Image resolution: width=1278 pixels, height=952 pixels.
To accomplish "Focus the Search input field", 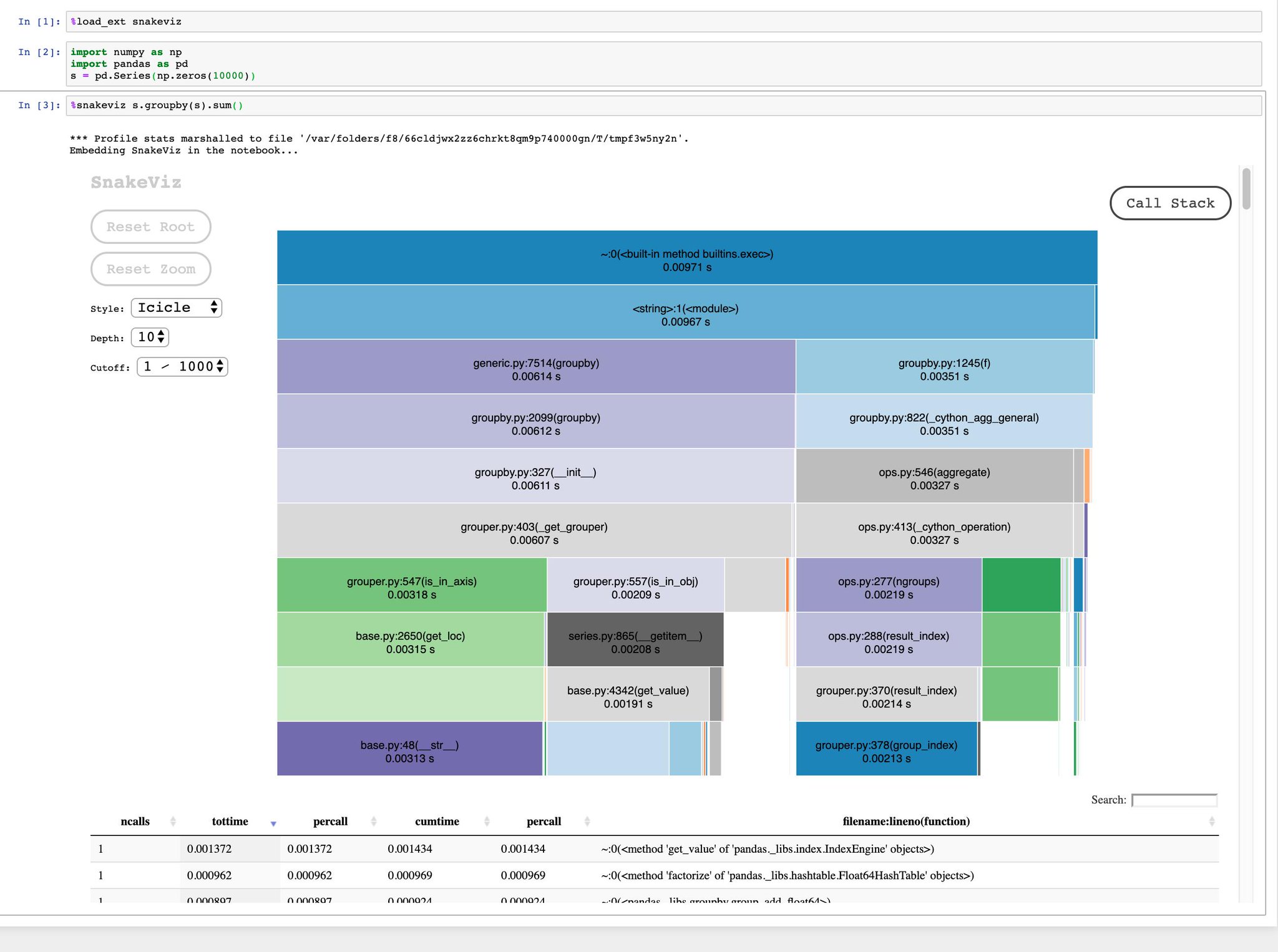I will (x=1174, y=800).
